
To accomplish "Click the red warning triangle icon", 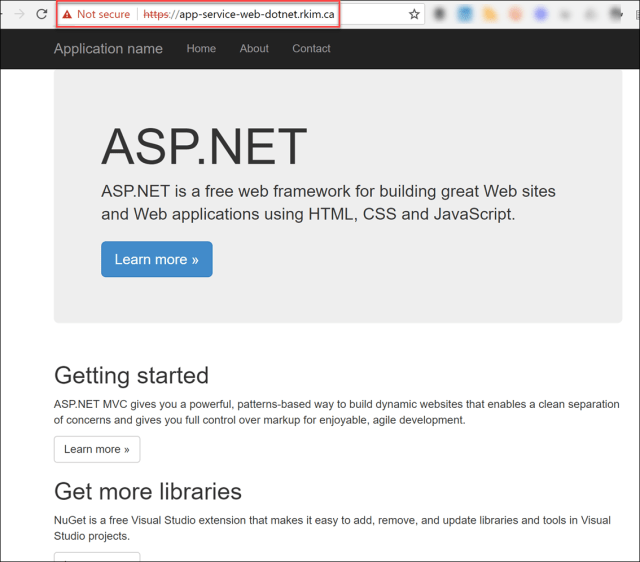I will point(67,15).
